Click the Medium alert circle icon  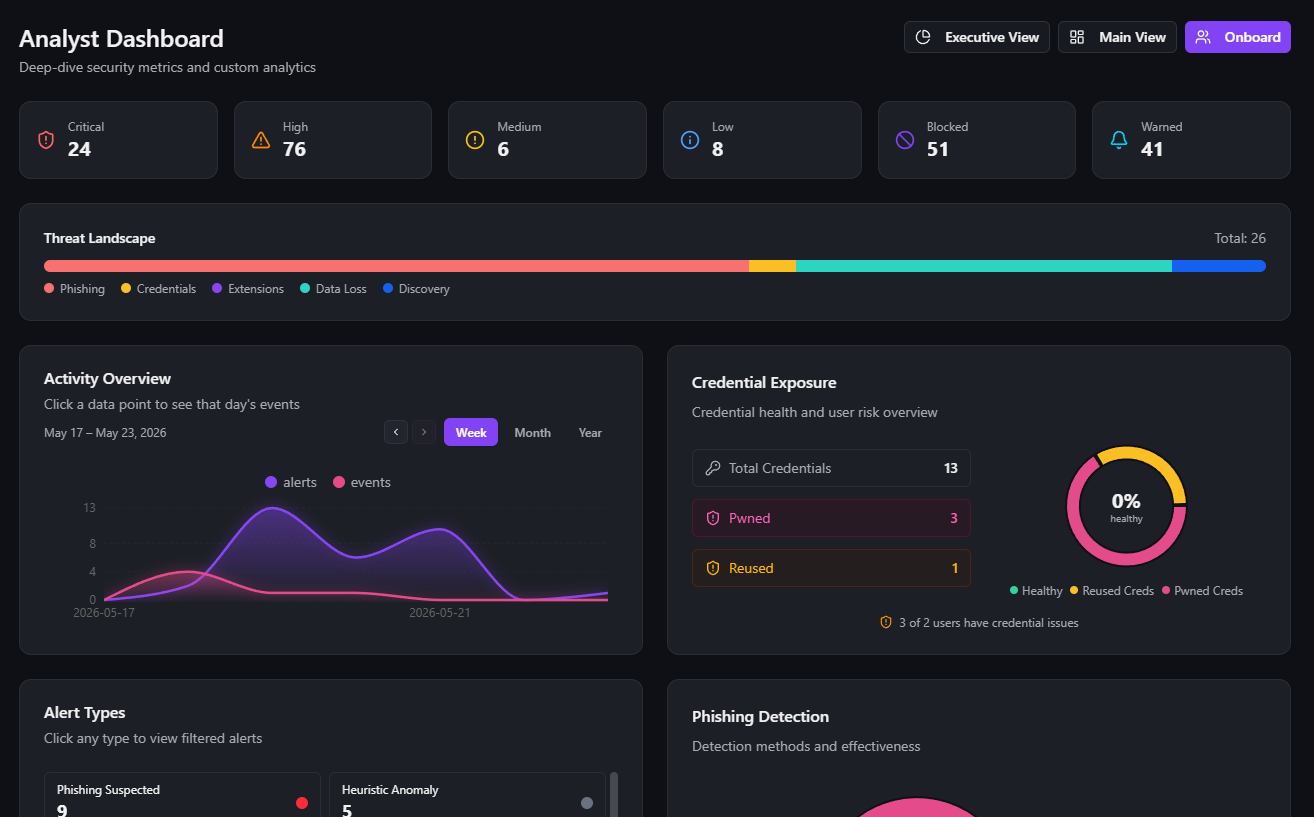pyautogui.click(x=475, y=140)
